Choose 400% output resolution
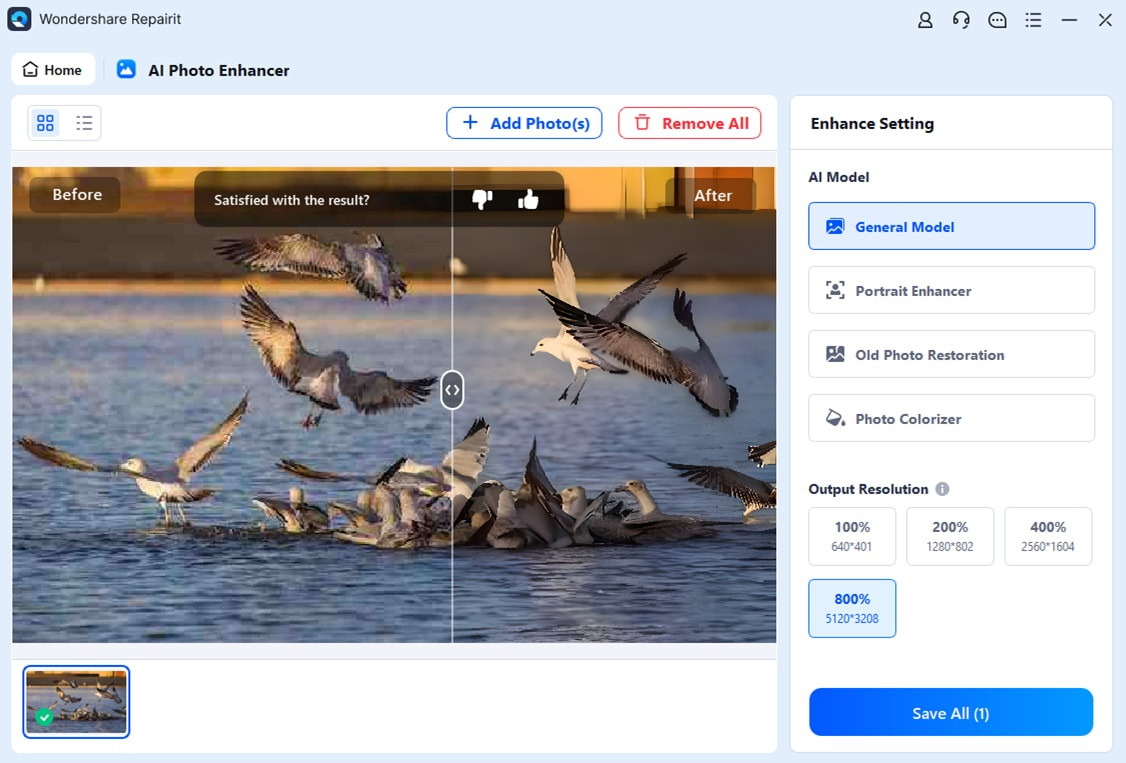This screenshot has height=763, width=1126. tap(1048, 536)
